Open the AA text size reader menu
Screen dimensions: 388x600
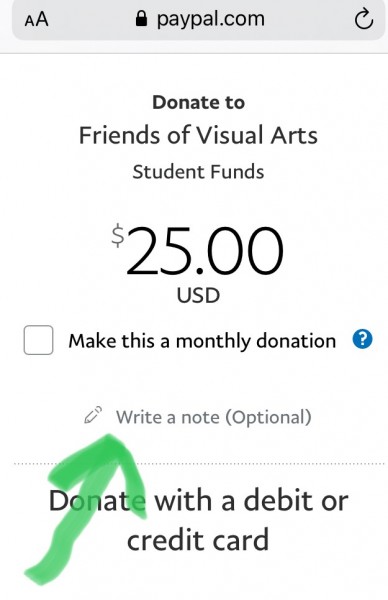click(x=36, y=20)
